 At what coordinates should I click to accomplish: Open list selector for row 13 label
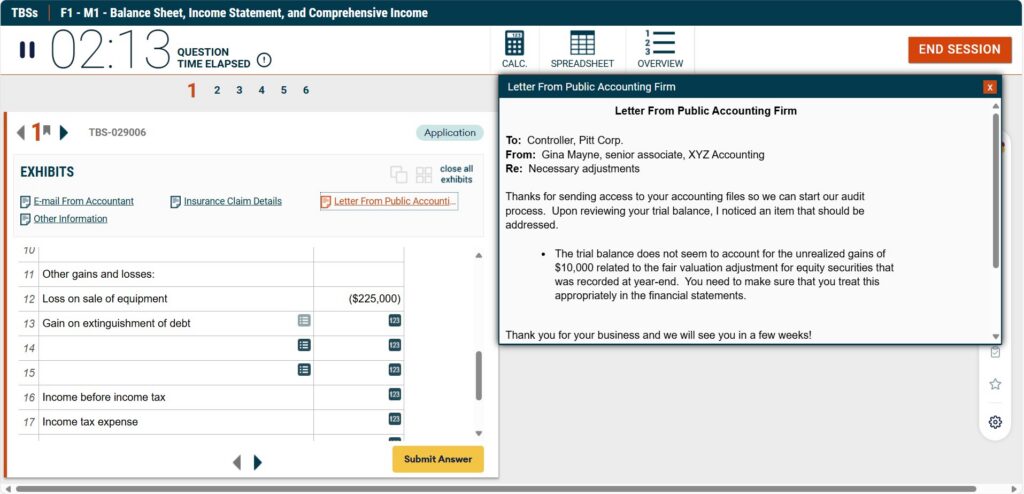[x=304, y=320]
